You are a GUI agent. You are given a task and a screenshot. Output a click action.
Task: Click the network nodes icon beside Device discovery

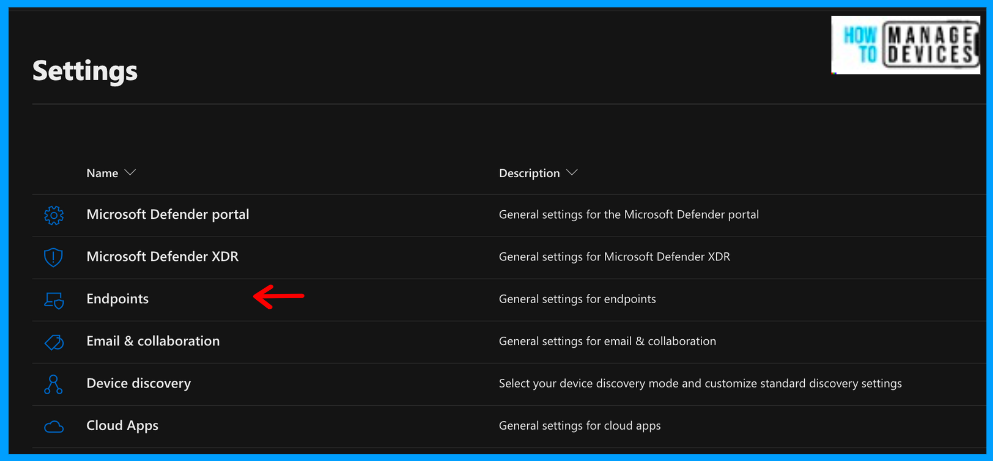(53, 384)
